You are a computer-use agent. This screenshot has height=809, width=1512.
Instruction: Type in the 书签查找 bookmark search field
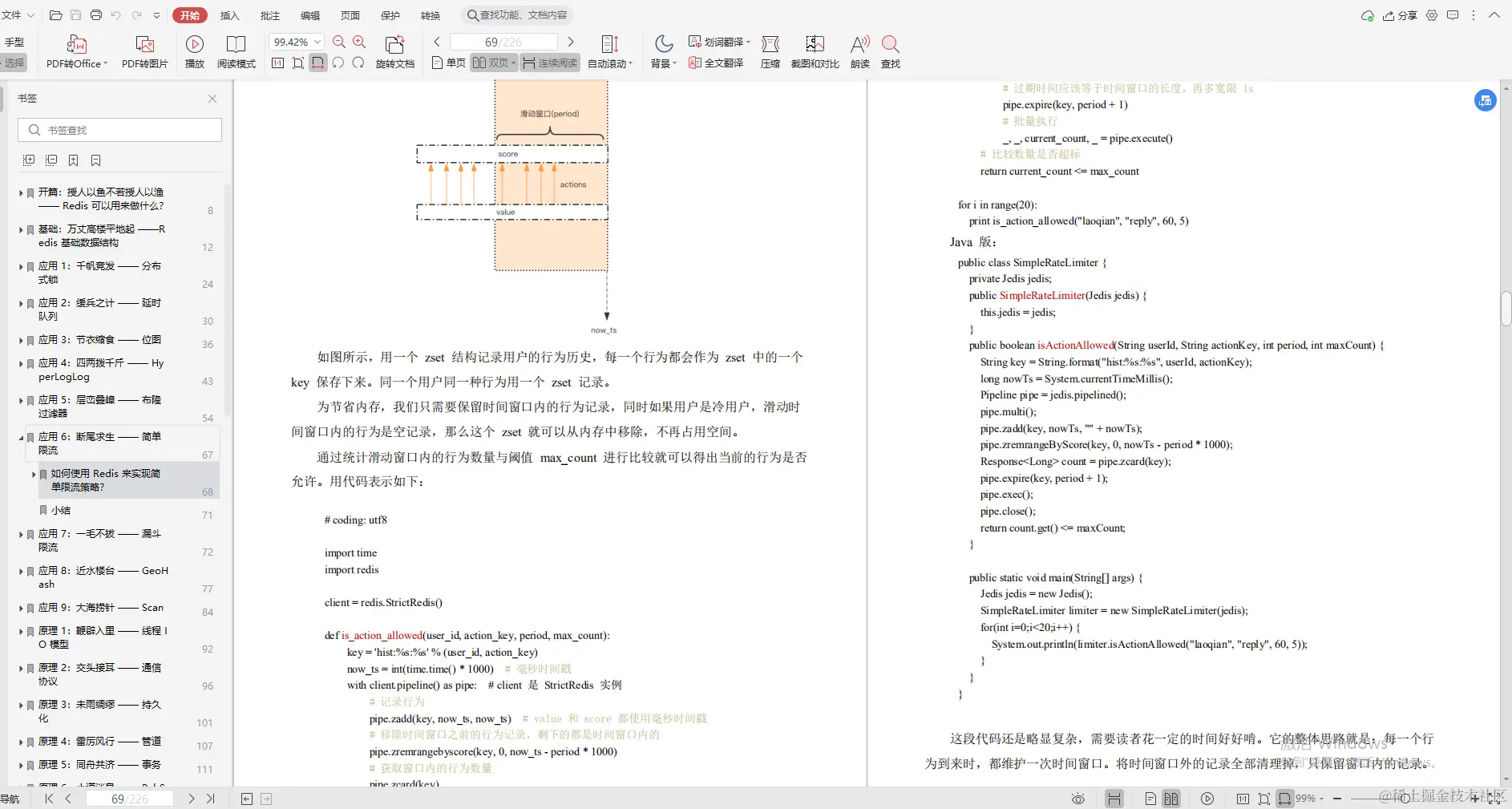119,129
